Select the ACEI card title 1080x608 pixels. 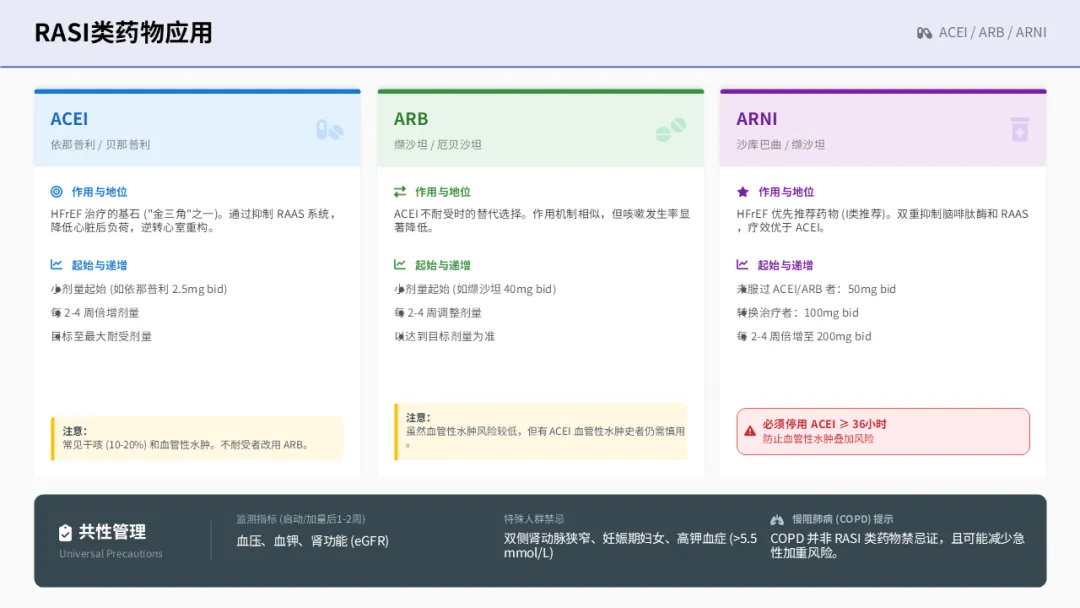(69, 119)
